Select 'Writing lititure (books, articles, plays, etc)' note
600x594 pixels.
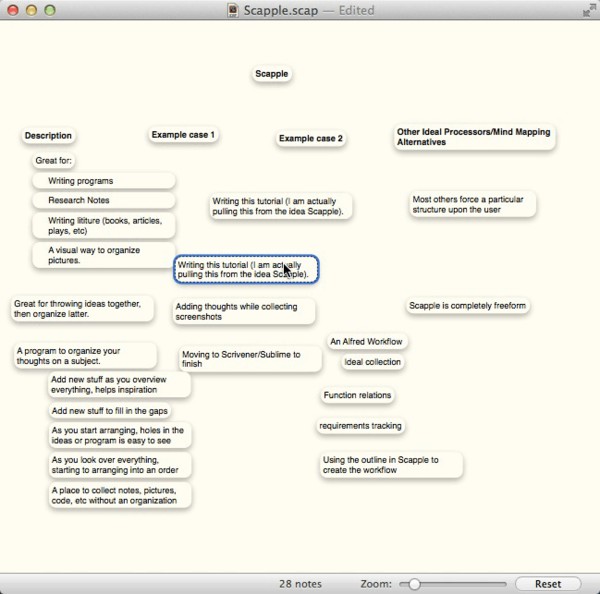pos(104,226)
